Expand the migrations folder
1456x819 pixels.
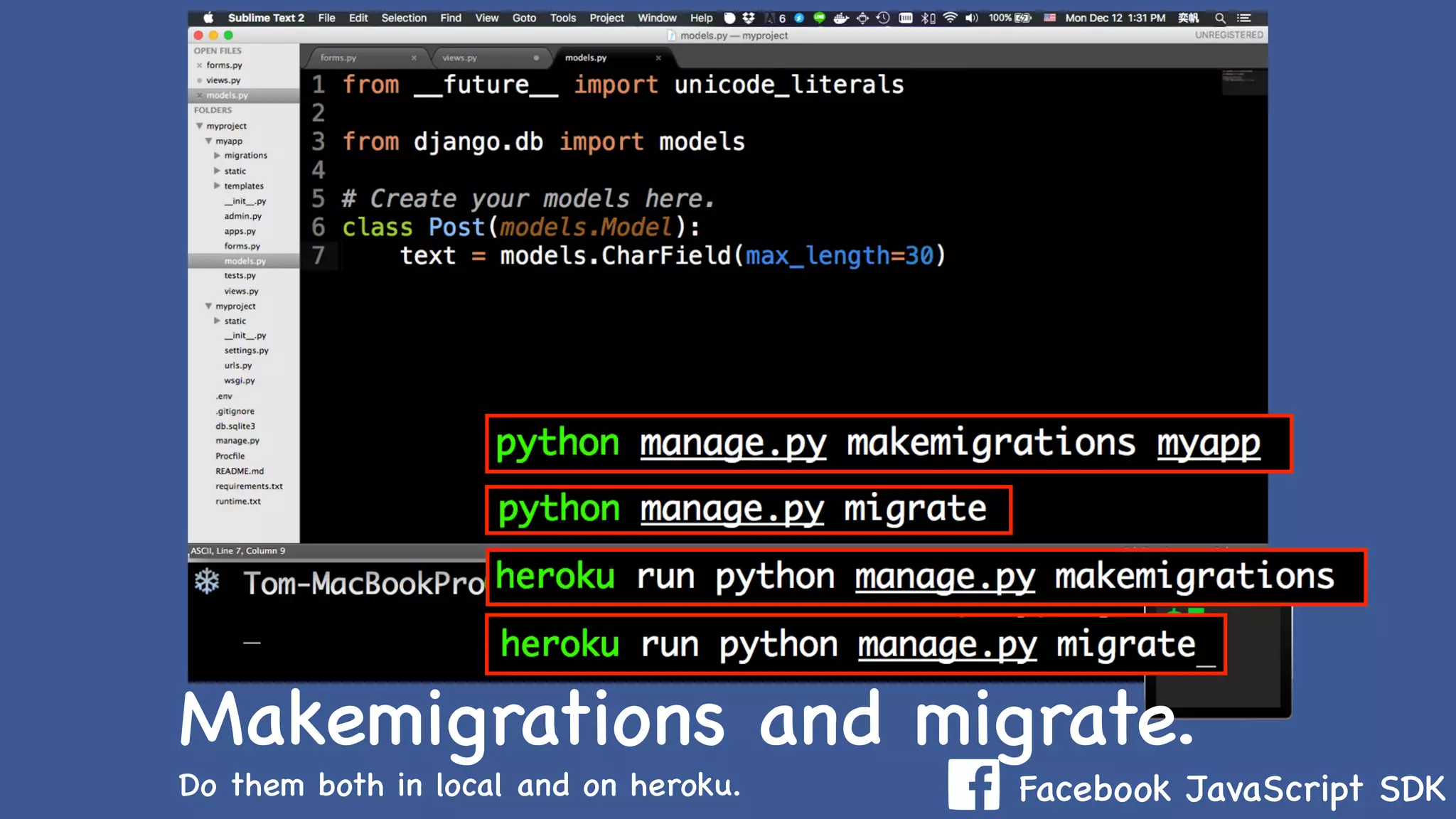pyautogui.click(x=217, y=156)
